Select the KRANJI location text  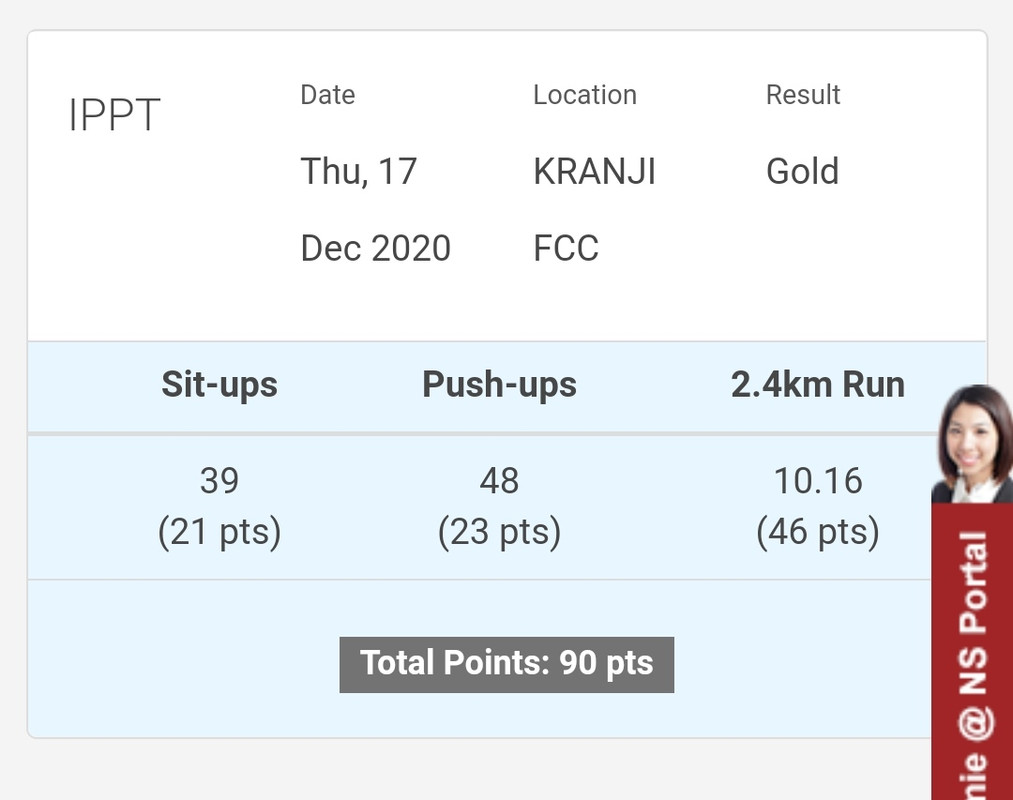[594, 172]
